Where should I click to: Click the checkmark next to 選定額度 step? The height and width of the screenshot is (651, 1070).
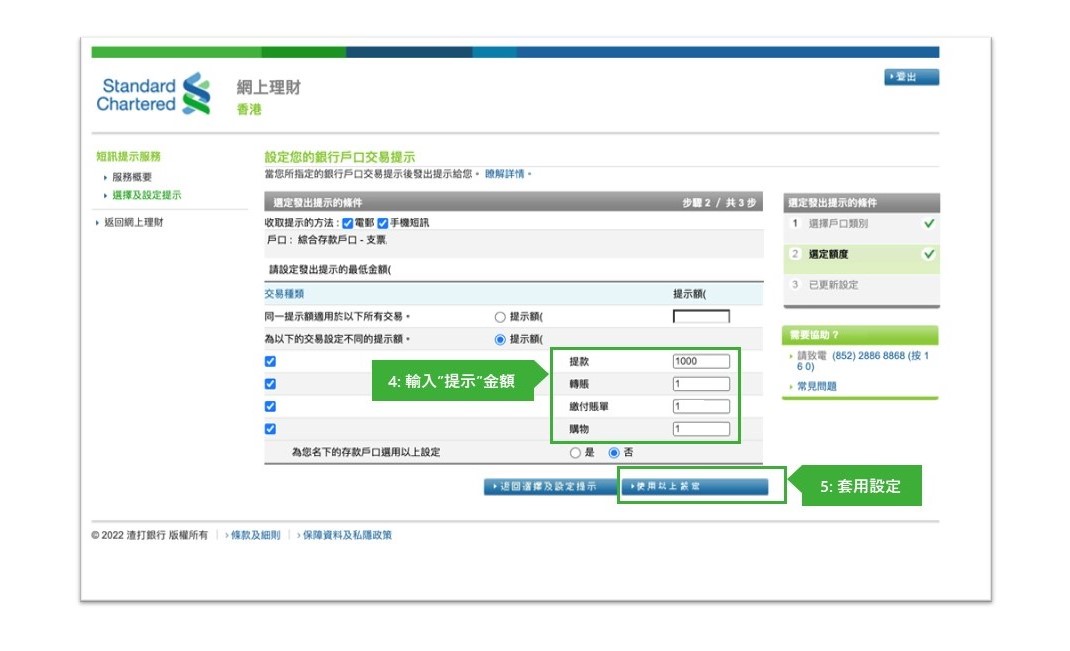930,255
